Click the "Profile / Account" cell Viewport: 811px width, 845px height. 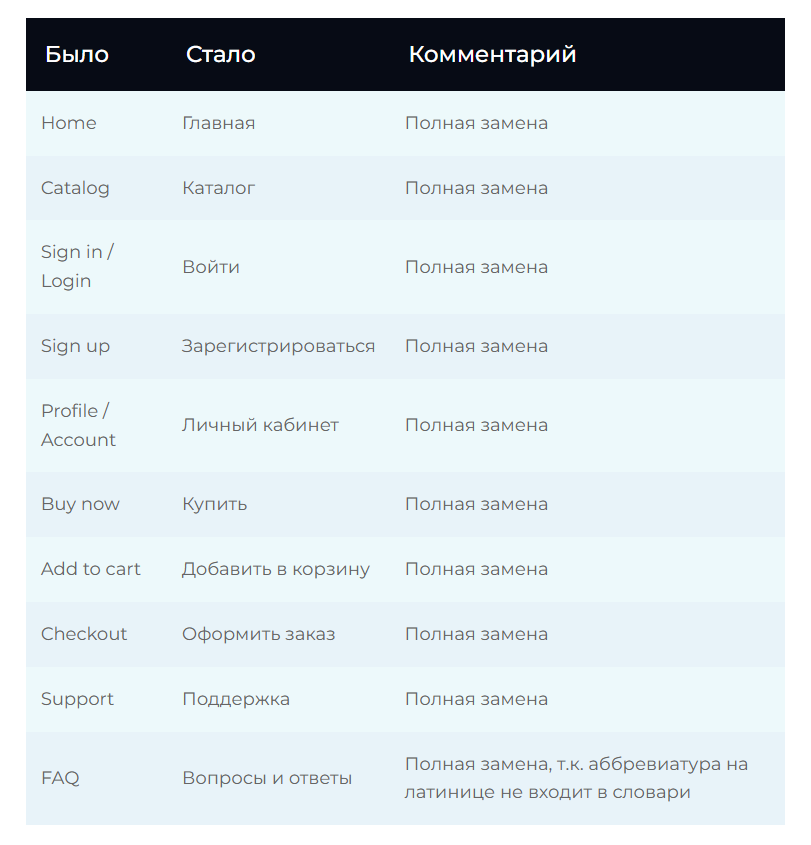pos(78,425)
